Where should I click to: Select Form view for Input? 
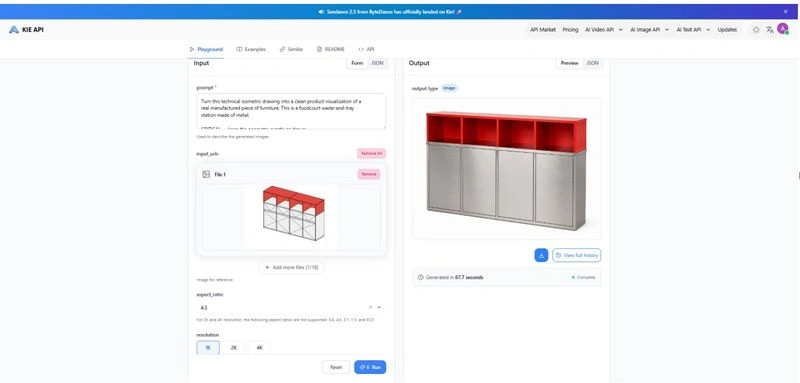357,63
